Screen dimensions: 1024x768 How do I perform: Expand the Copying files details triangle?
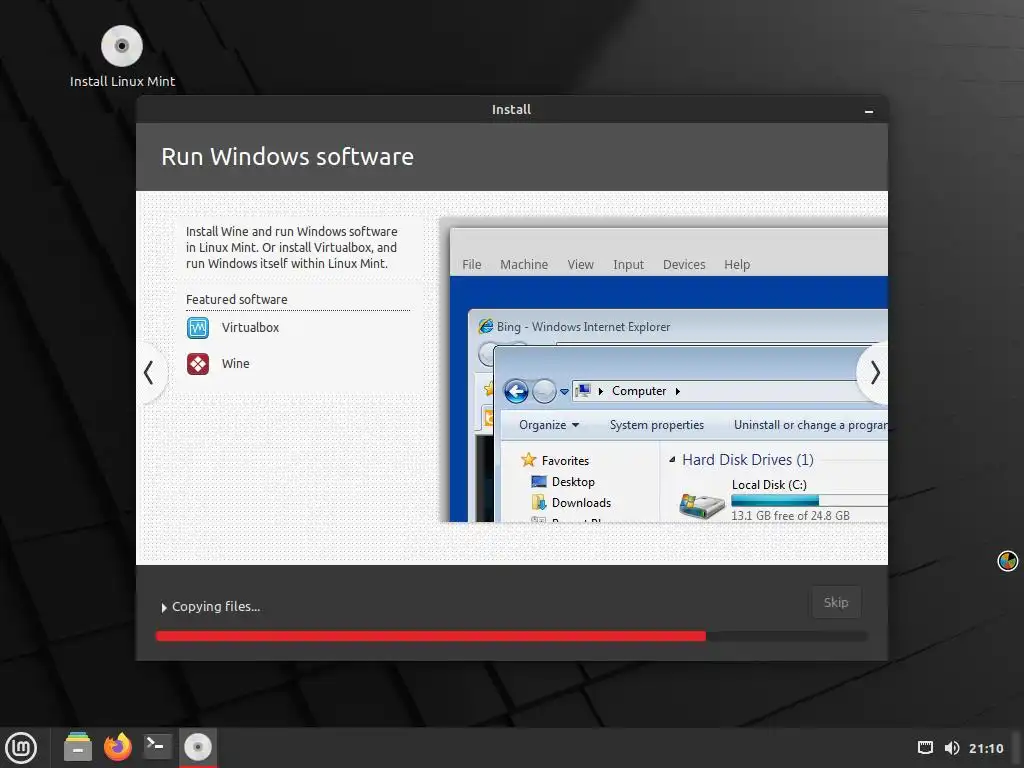(x=164, y=607)
